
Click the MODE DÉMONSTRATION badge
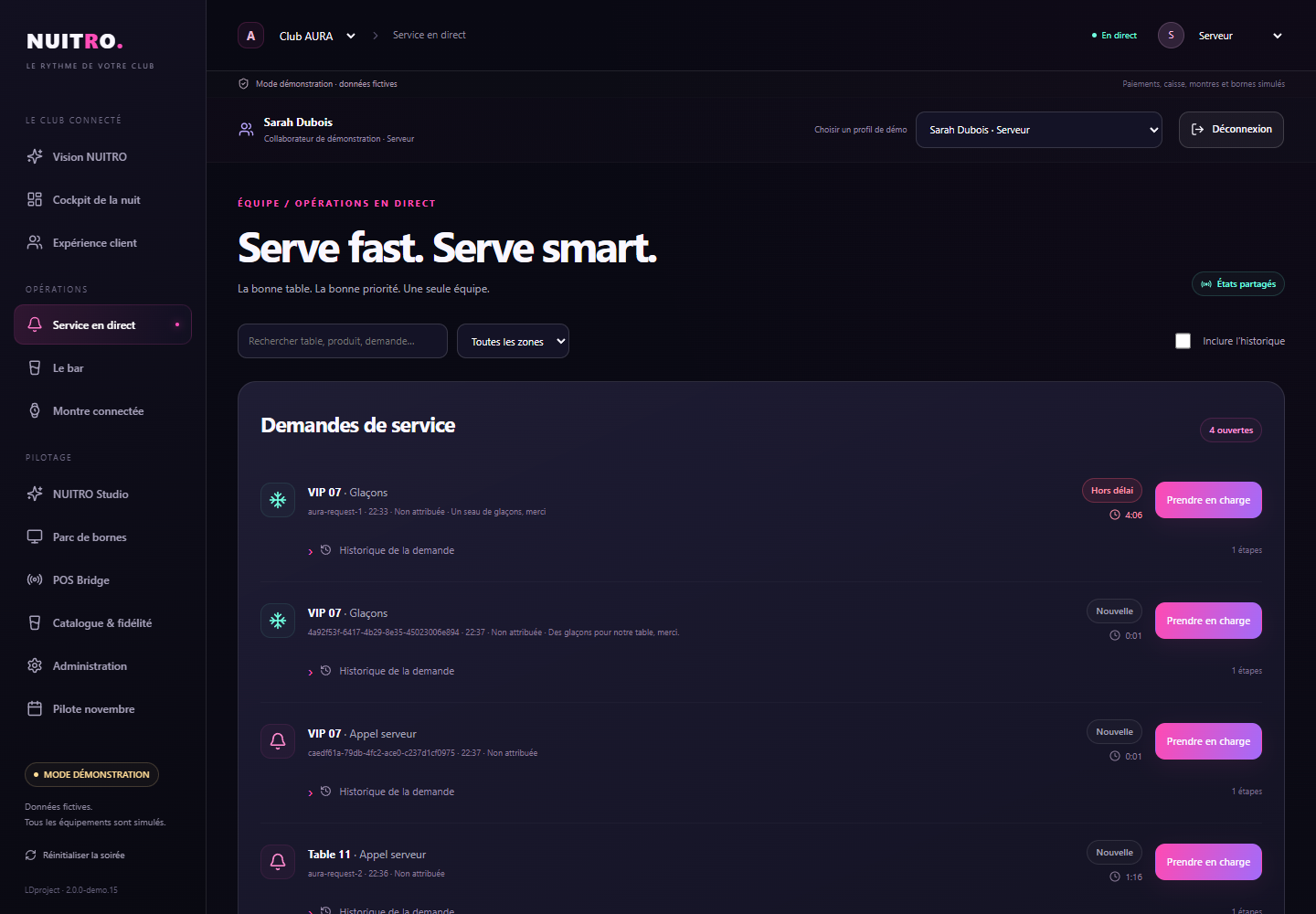point(91,774)
